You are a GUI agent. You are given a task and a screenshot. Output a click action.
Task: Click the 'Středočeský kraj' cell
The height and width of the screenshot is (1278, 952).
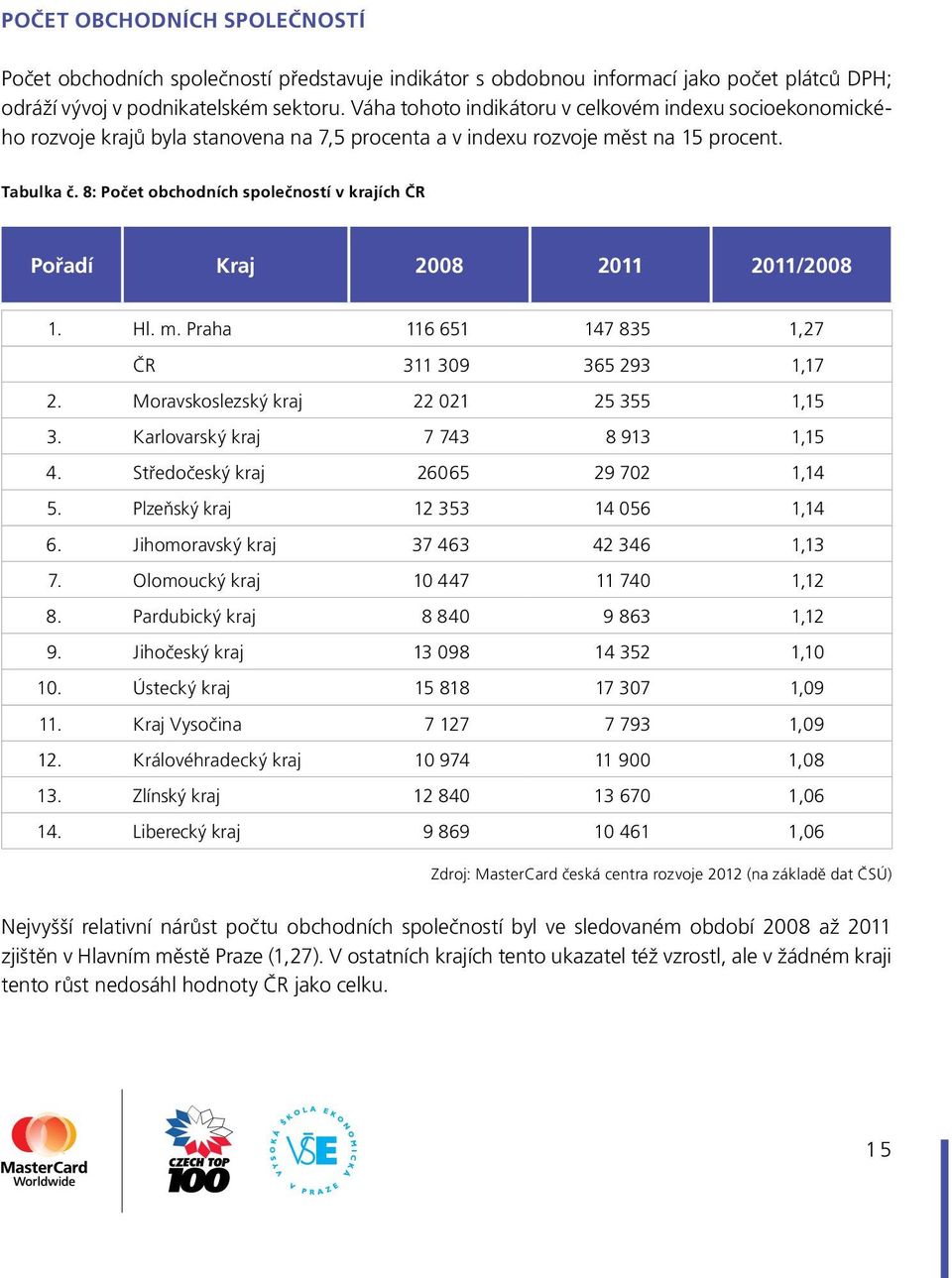point(198,473)
